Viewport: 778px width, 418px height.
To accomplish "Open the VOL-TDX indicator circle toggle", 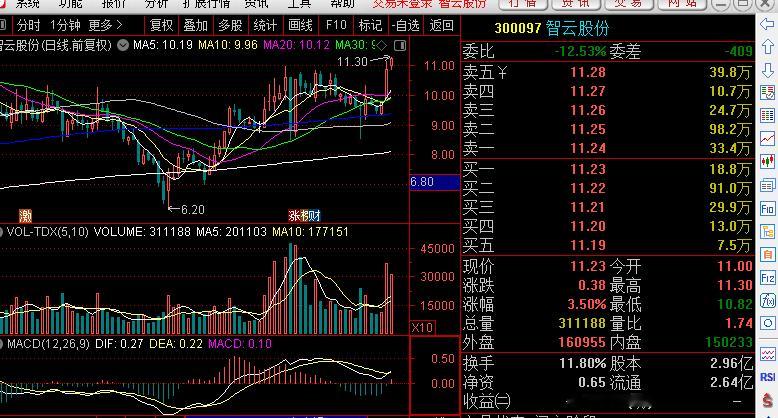I will pyautogui.click(x=1, y=232).
